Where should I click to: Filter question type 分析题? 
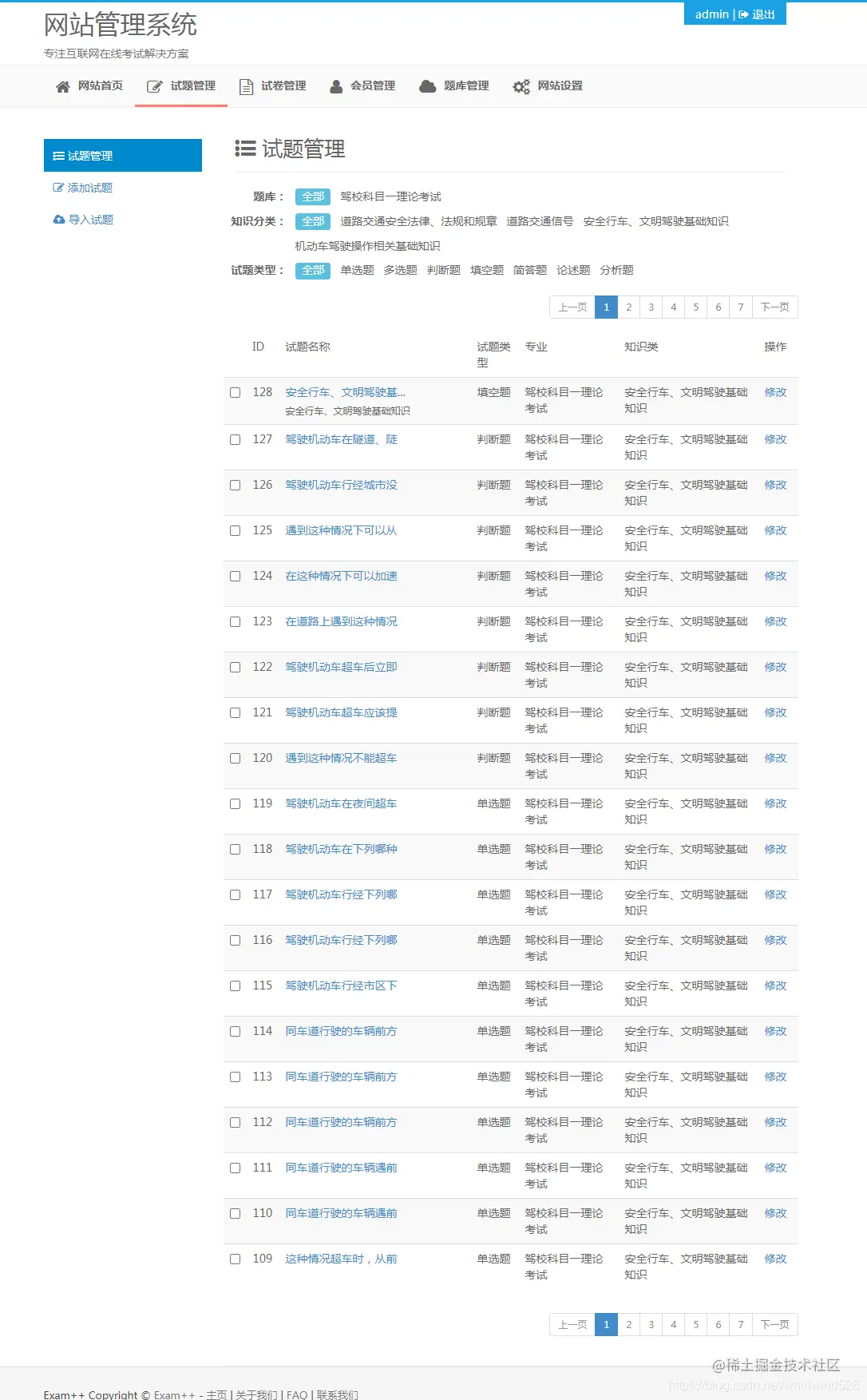616,270
